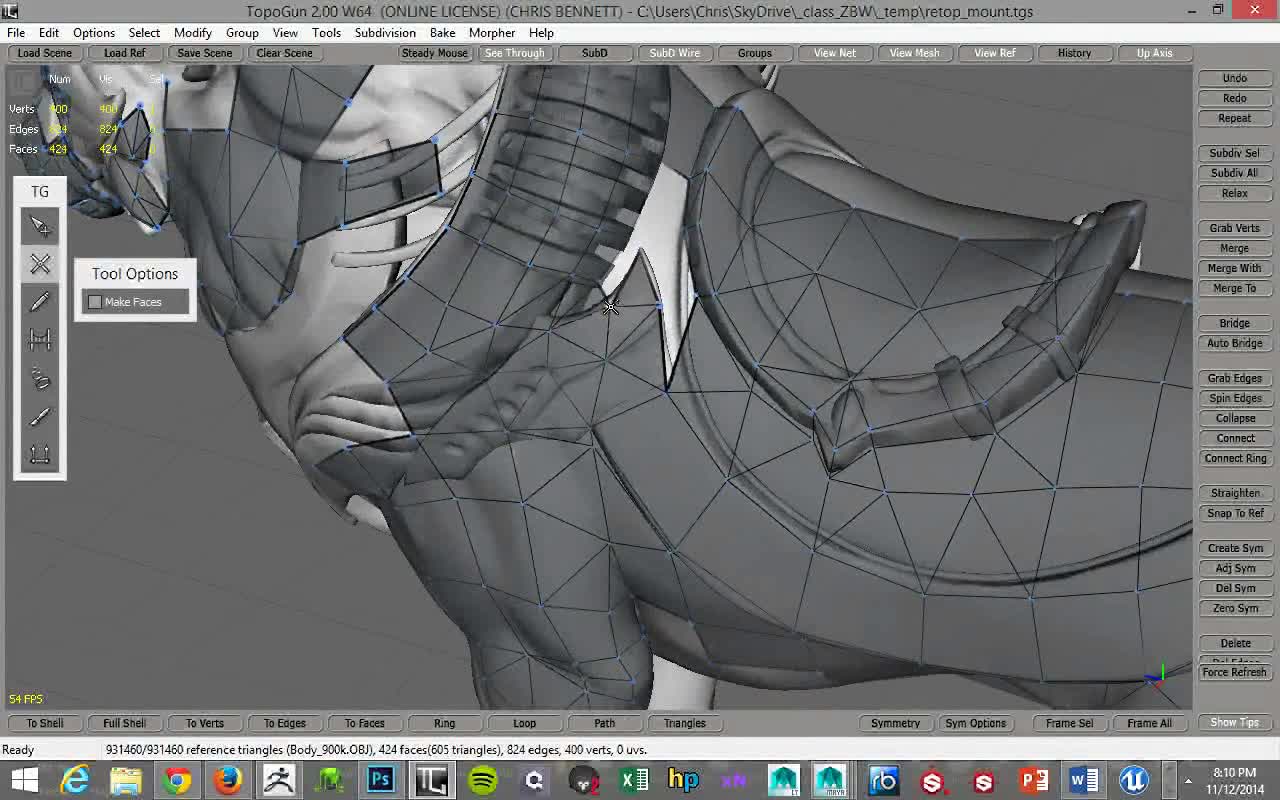Click the Snap To Ref button

point(1235,513)
